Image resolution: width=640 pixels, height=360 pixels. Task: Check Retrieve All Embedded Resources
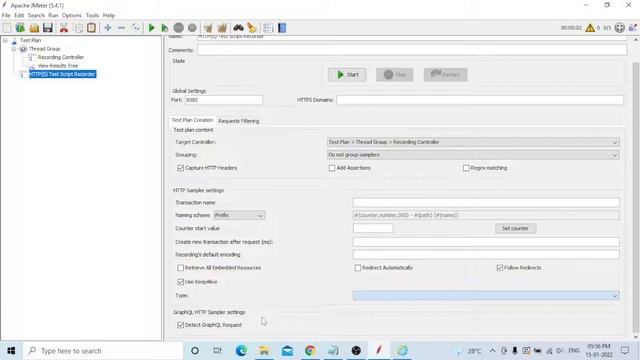pyautogui.click(x=180, y=268)
